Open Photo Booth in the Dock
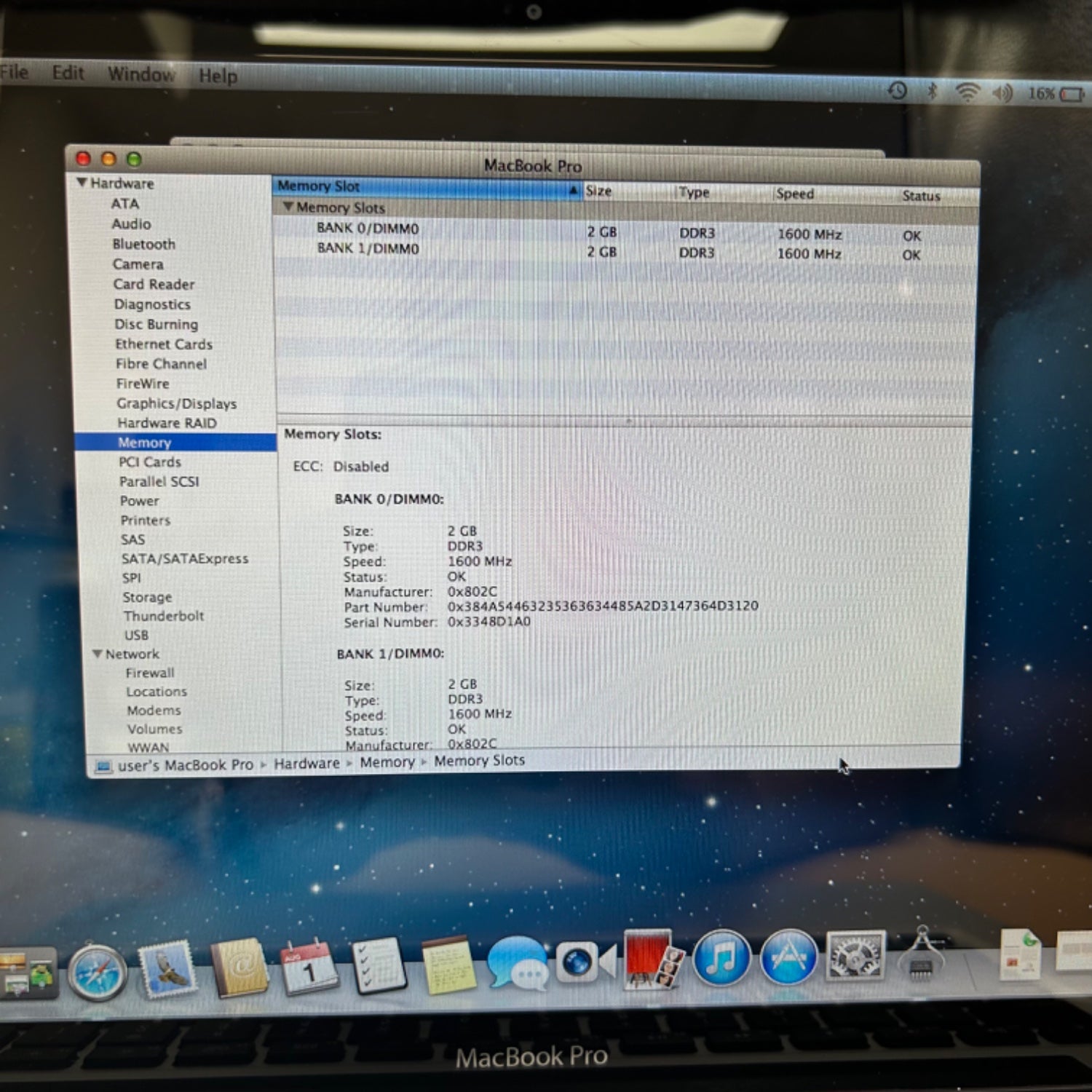 pos(653,959)
